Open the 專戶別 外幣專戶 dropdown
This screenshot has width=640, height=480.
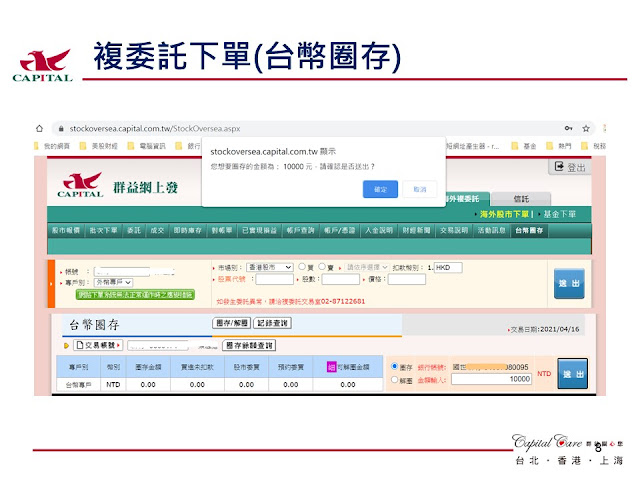(x=113, y=282)
